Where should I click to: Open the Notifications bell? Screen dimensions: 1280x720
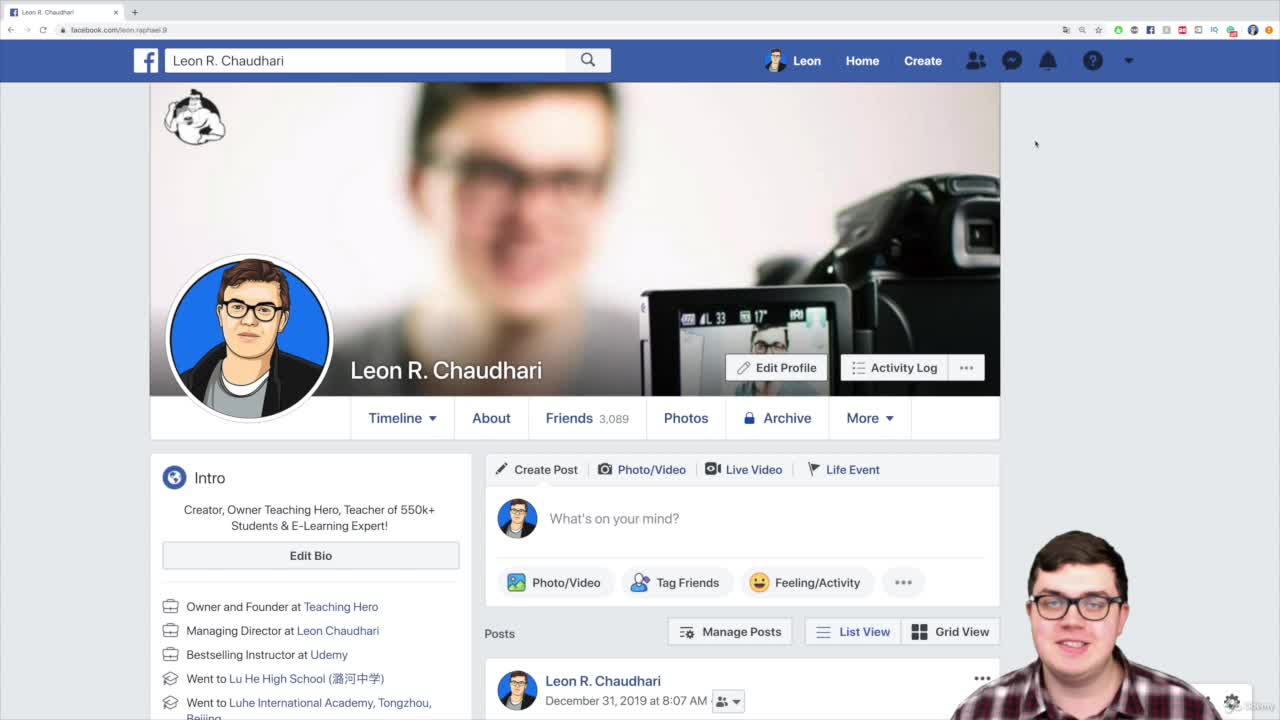tap(1048, 61)
